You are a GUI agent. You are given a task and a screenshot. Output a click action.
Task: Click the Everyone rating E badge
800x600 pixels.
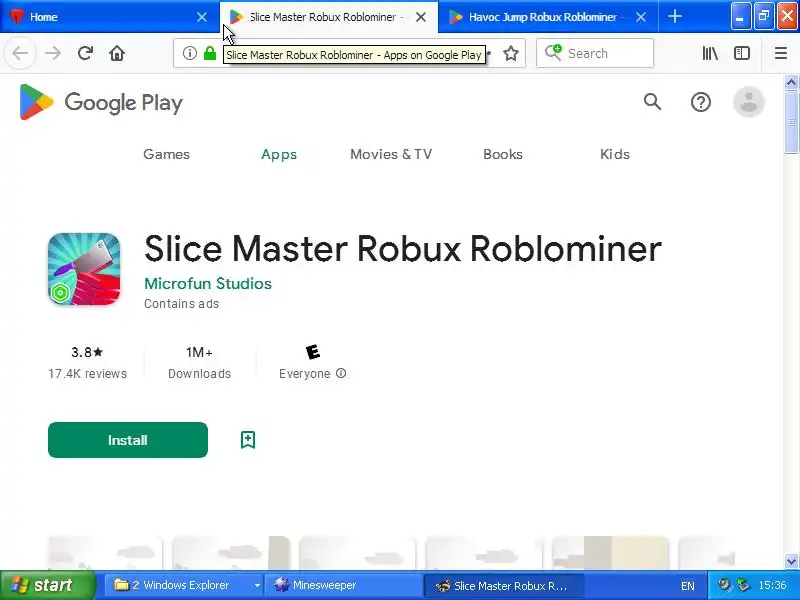313,352
